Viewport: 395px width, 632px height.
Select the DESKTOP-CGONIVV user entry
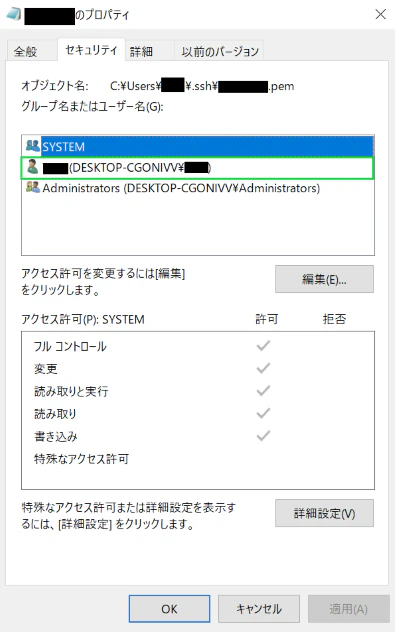(x=198, y=168)
